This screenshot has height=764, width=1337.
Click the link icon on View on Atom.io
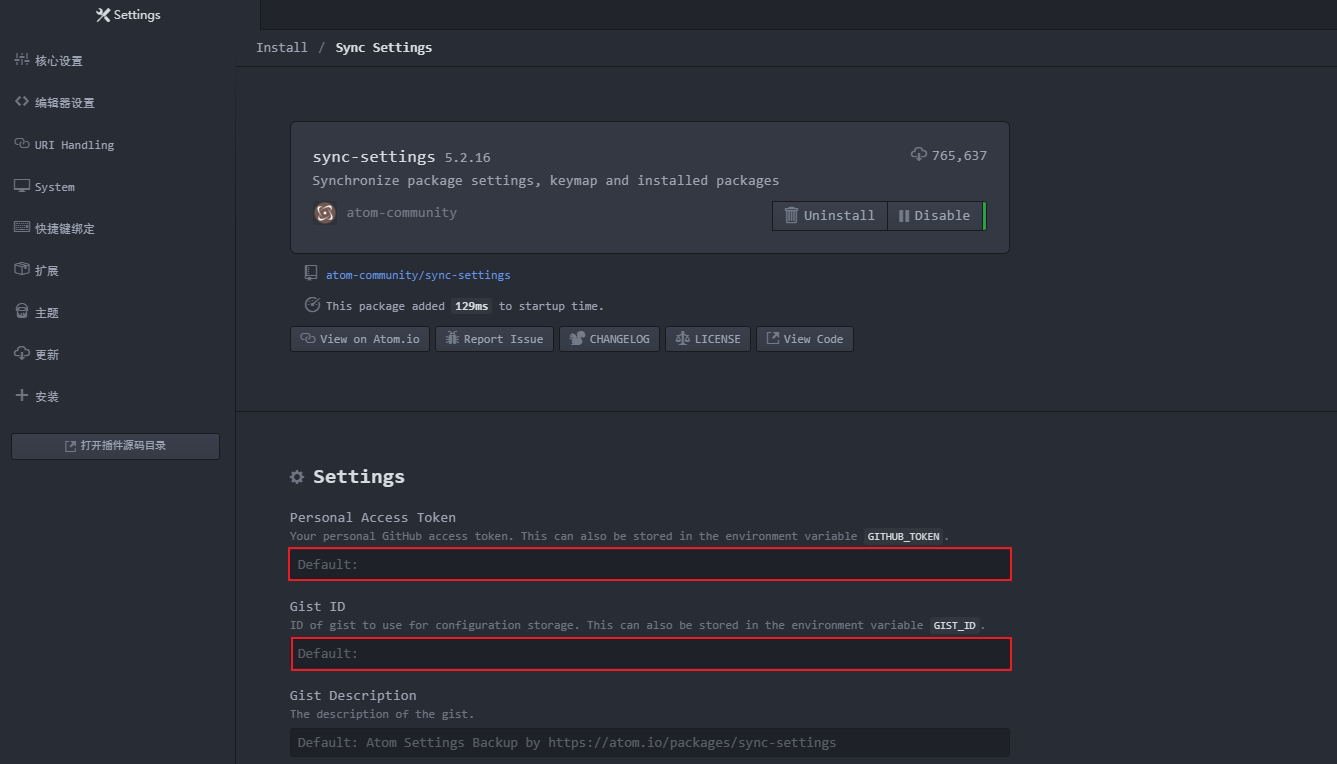[308, 339]
